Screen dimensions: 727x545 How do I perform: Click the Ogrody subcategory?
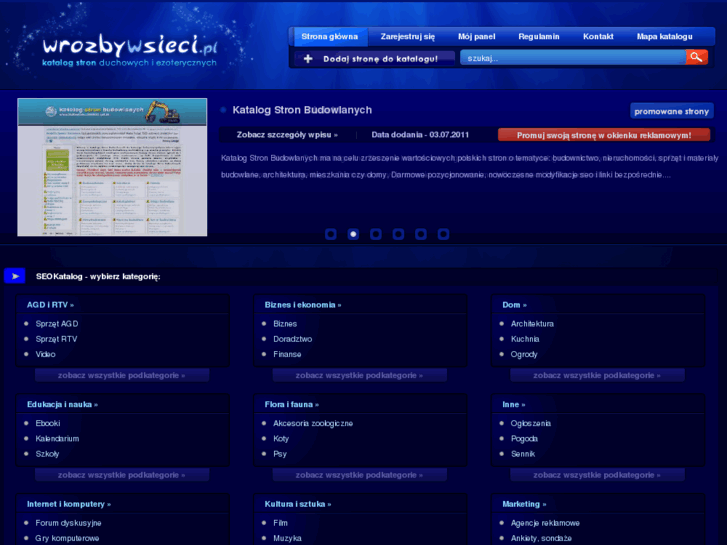pyautogui.click(x=524, y=354)
